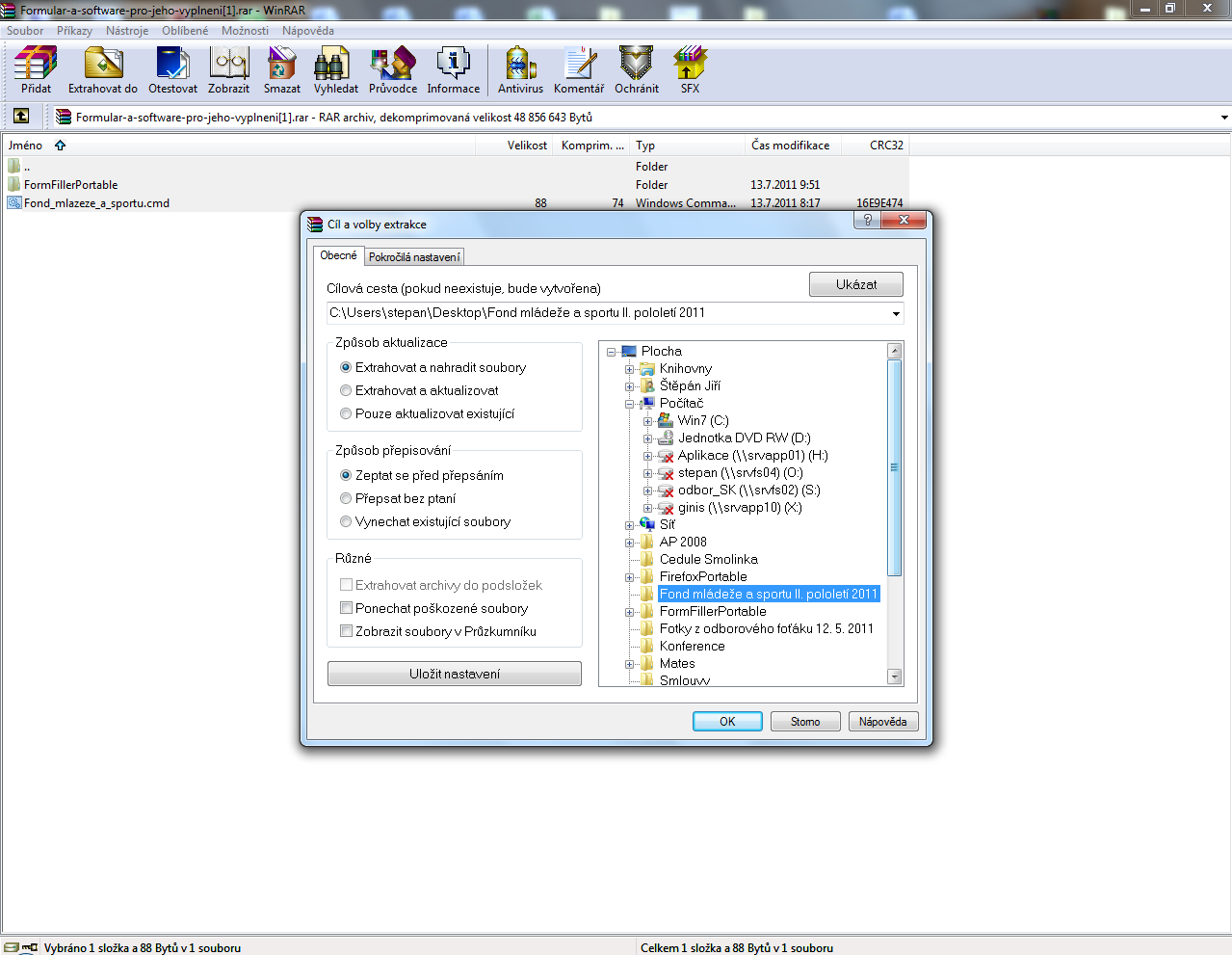
Task: Expand the Knihovny tree node
Action: (630, 369)
